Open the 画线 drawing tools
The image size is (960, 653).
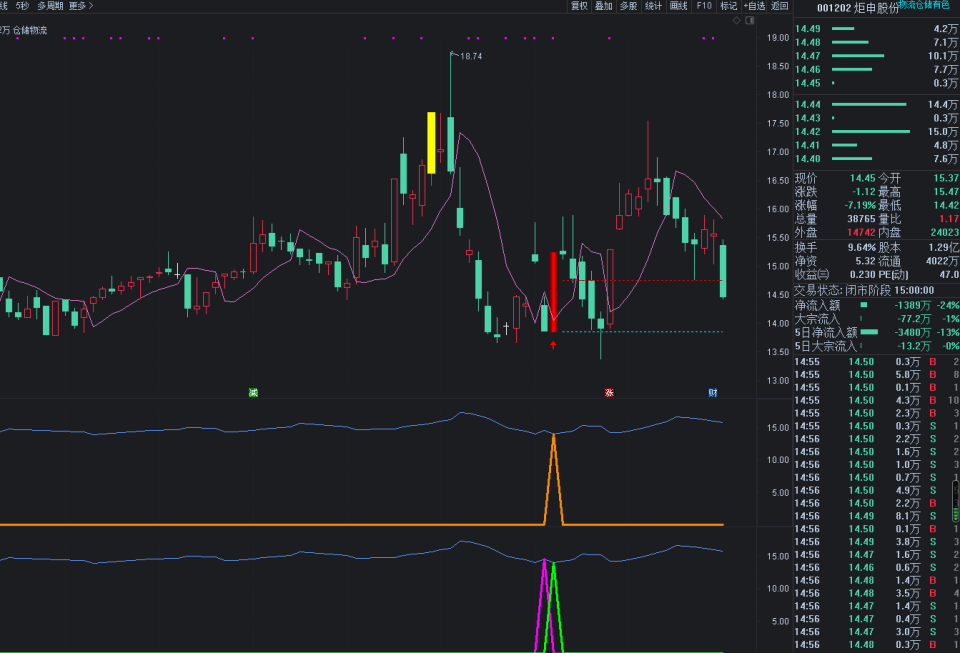click(678, 6)
